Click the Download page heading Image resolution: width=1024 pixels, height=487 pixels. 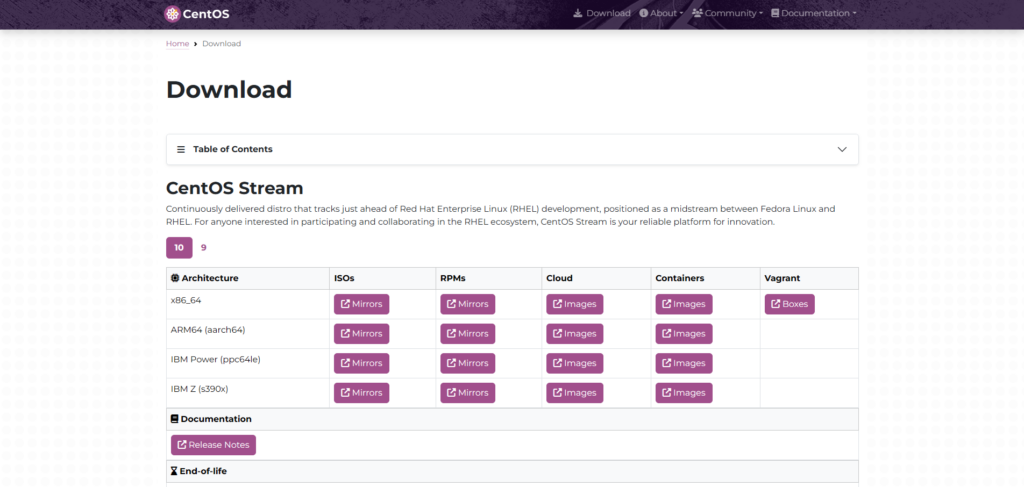(229, 89)
